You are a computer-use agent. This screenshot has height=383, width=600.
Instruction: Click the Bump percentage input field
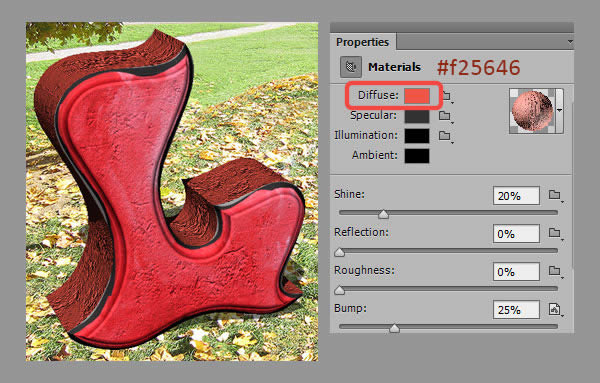(516, 310)
